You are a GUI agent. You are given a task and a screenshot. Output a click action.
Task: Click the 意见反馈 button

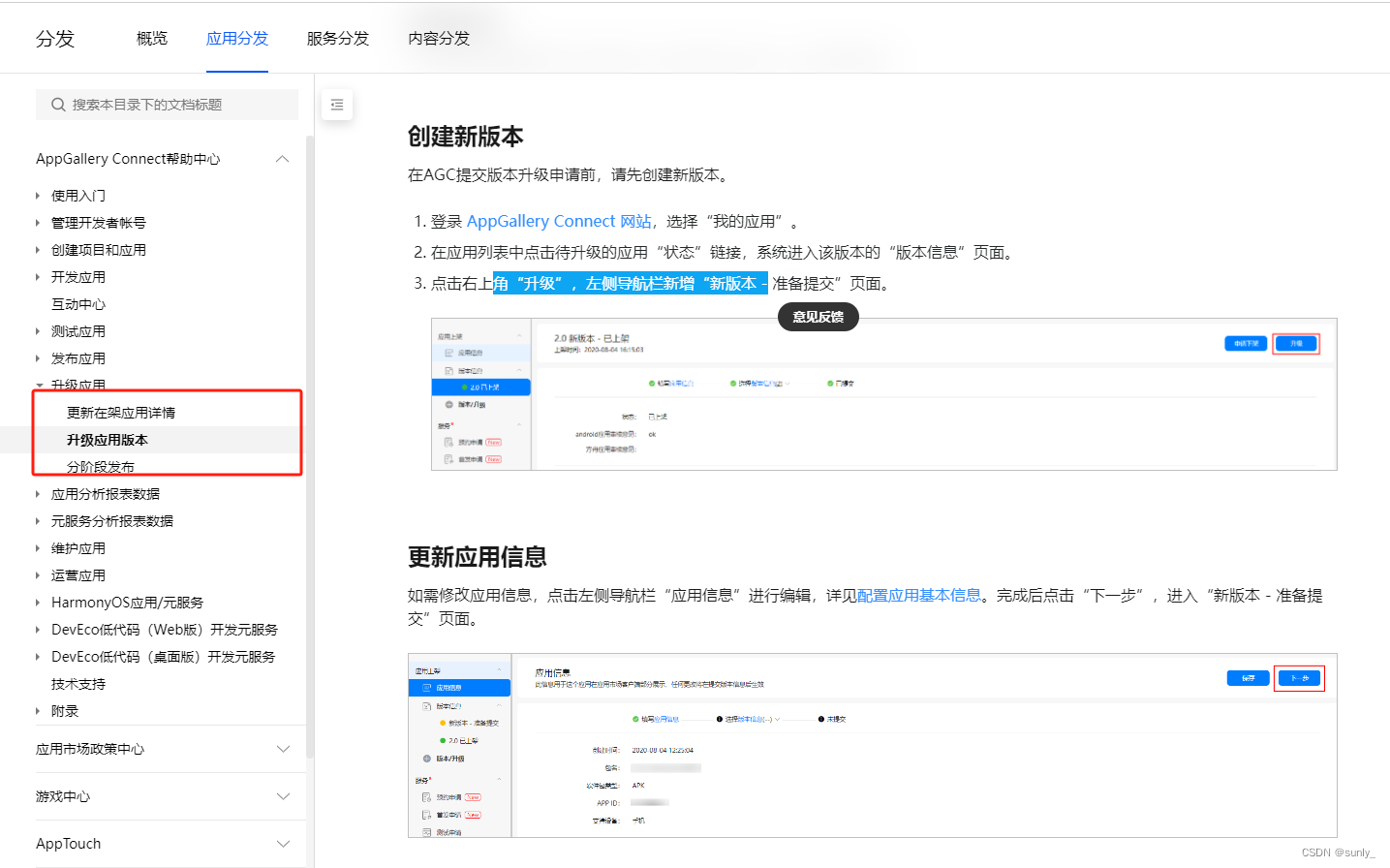coord(819,317)
